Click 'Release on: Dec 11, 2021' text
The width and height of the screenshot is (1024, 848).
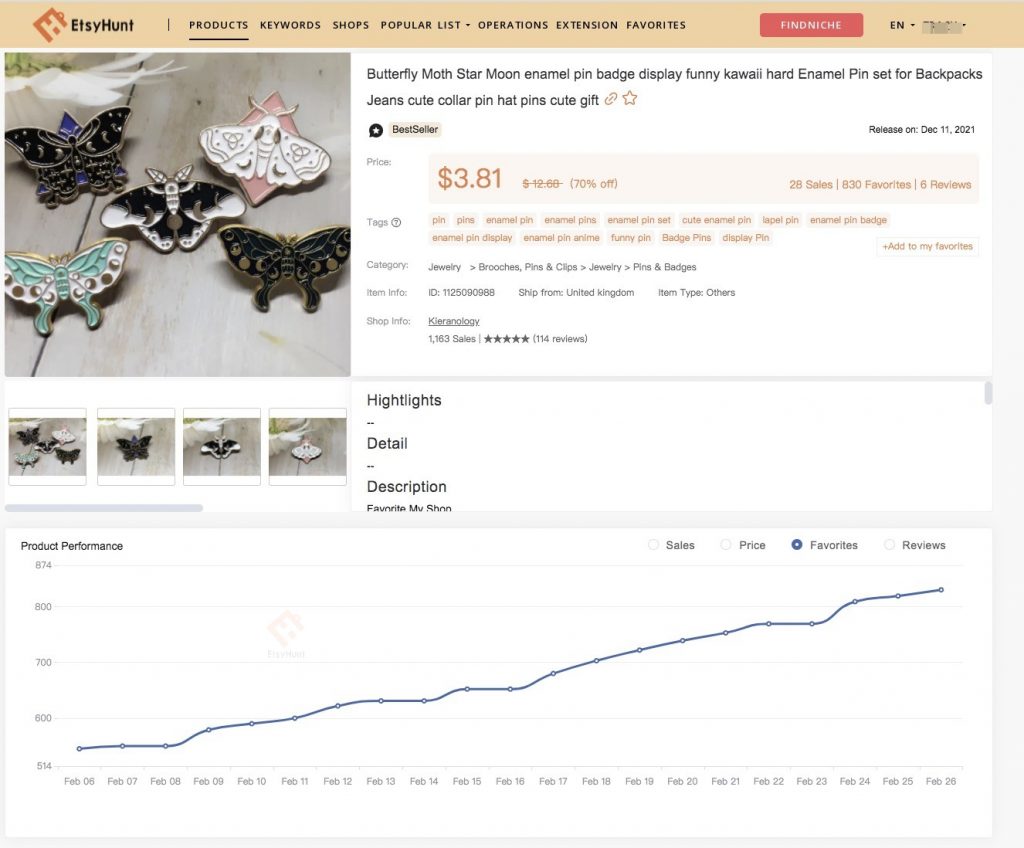[x=921, y=130]
